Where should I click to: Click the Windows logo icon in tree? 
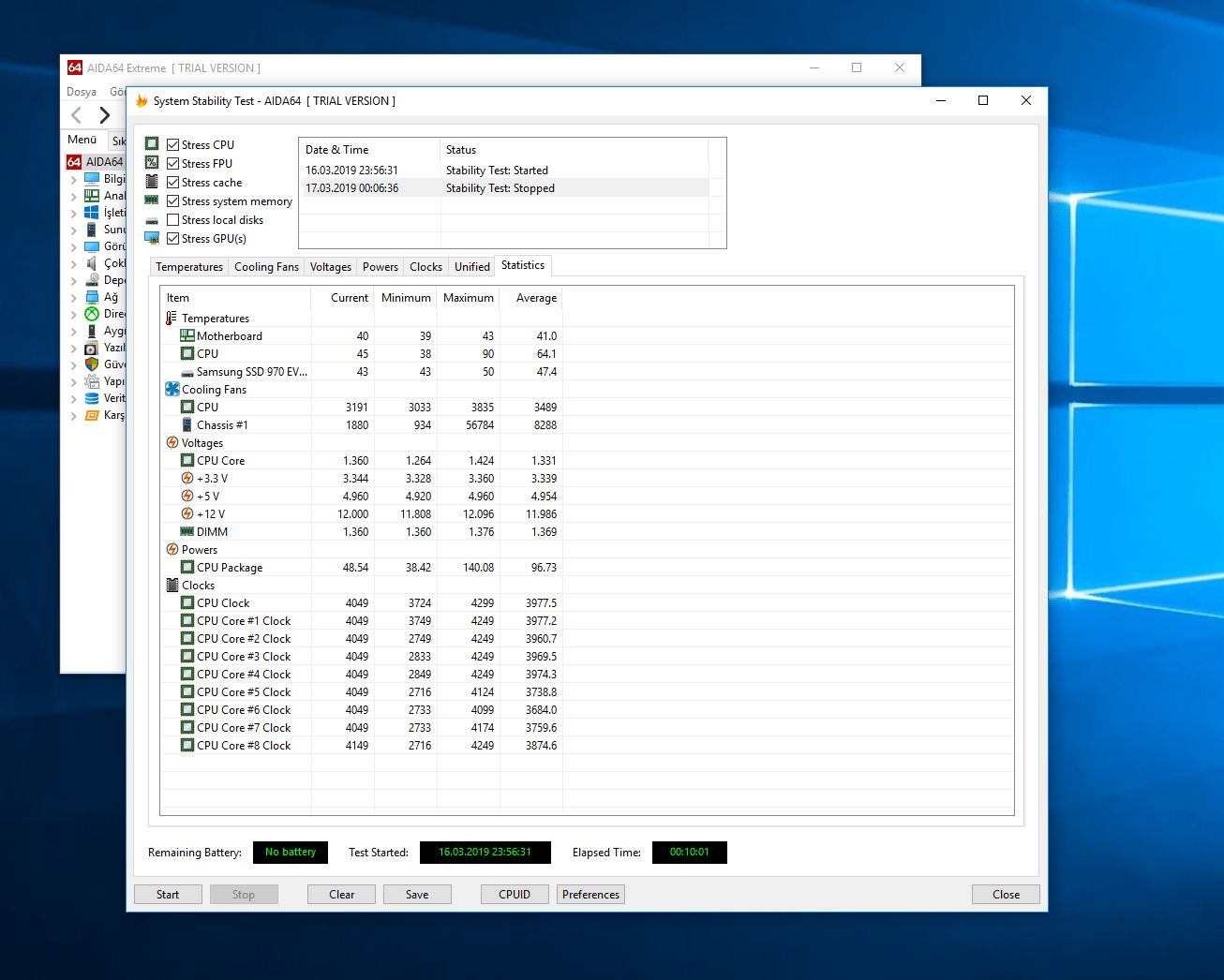pyautogui.click(x=92, y=213)
